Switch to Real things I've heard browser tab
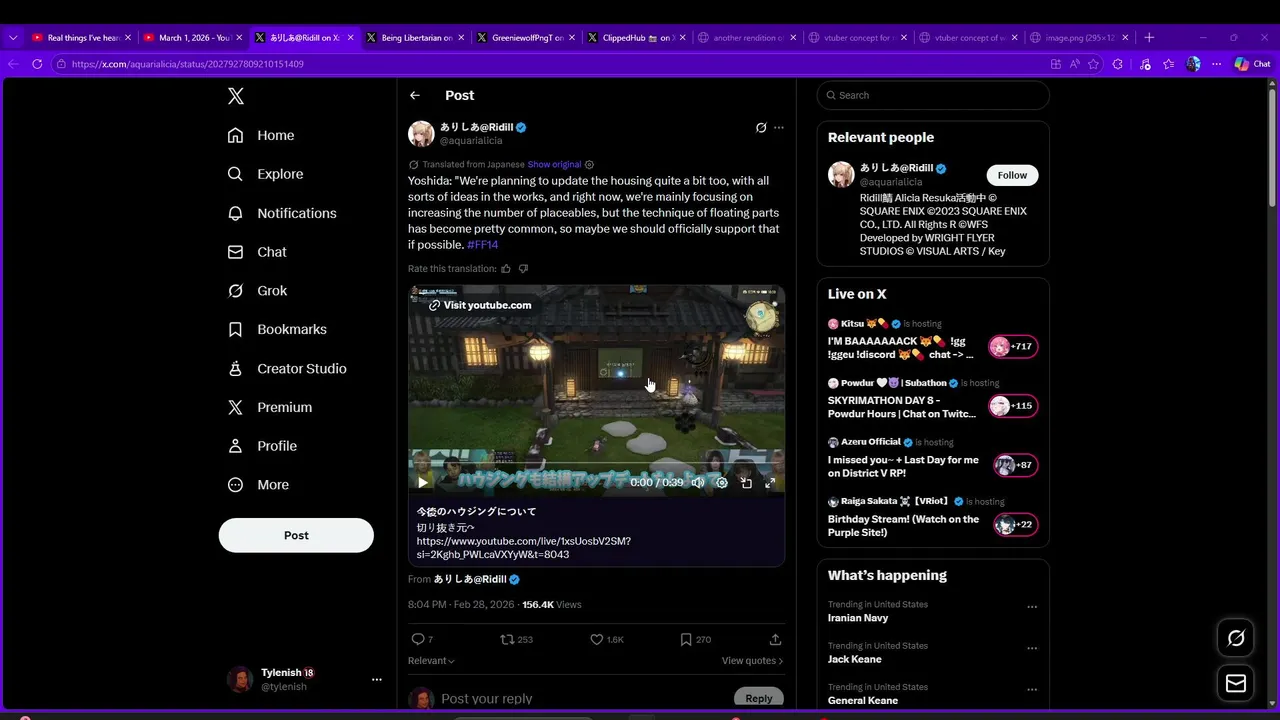Viewport: 1280px width, 720px height. click(x=82, y=37)
